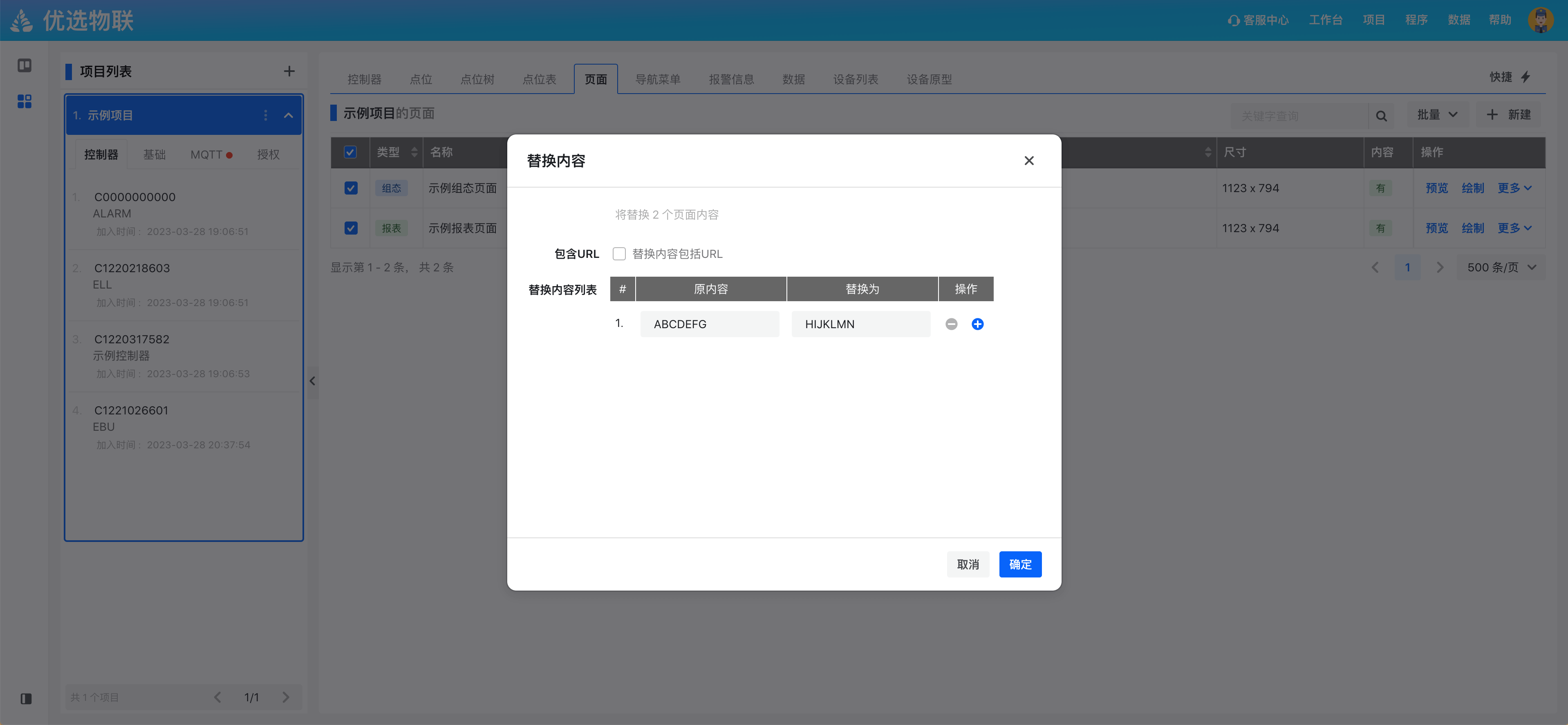Click the 替换为 field containing HIJKLMN
The height and width of the screenshot is (725, 1568).
861,324
